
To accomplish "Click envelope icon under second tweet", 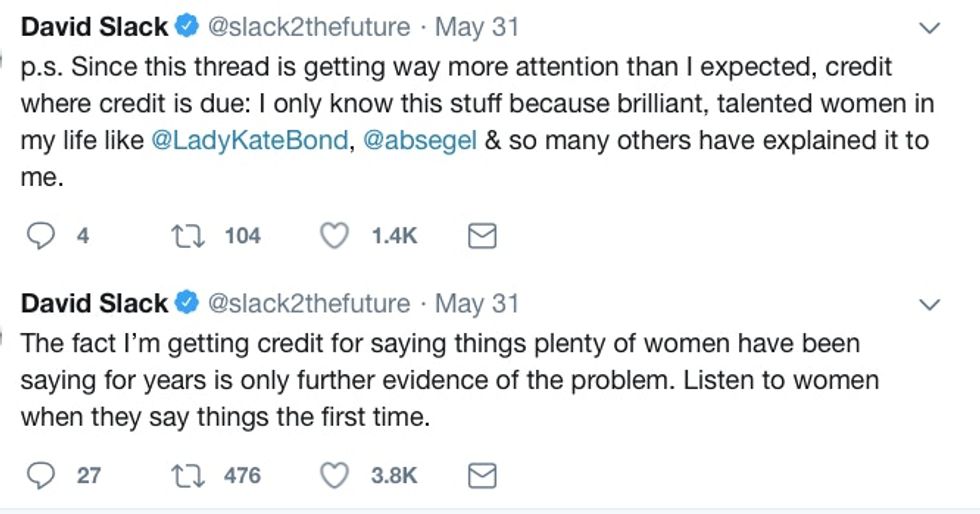I will click(x=483, y=475).
